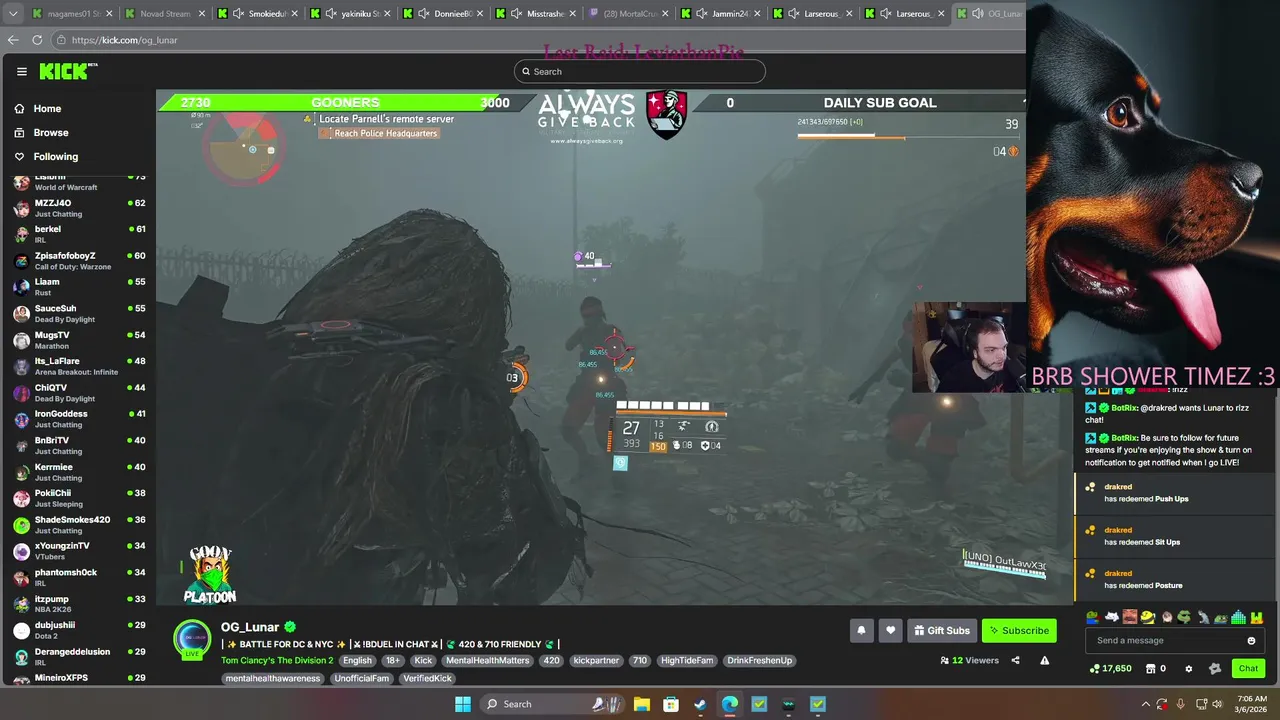The height and width of the screenshot is (720, 1280).
Task: Open IronGoddess channel in the sidebar
Action: 78,419
